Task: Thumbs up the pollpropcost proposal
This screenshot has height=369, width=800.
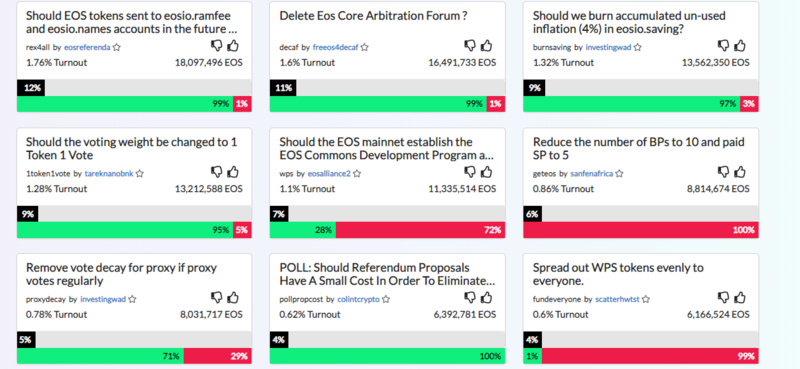Action: (487, 298)
